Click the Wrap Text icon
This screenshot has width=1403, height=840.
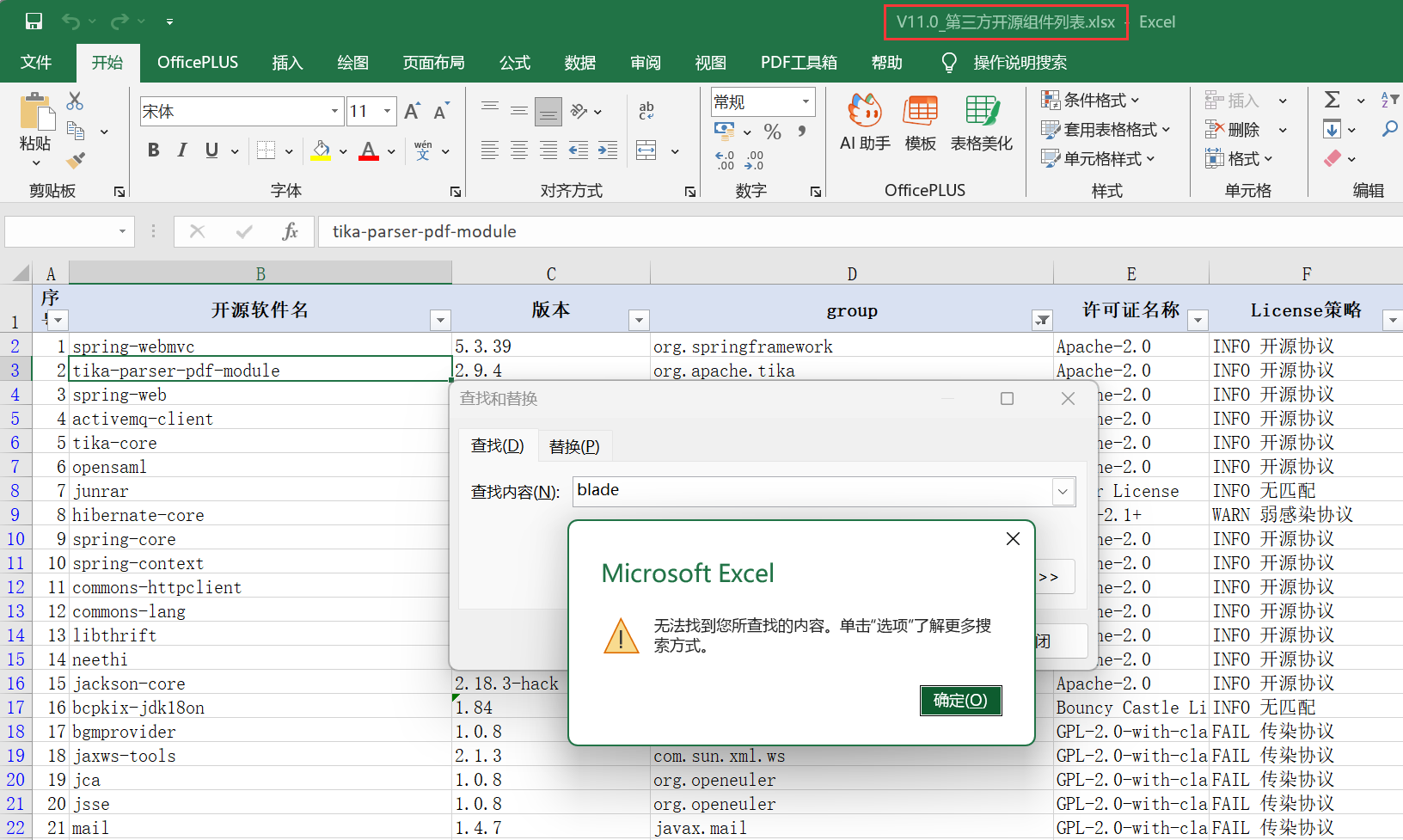(646, 110)
